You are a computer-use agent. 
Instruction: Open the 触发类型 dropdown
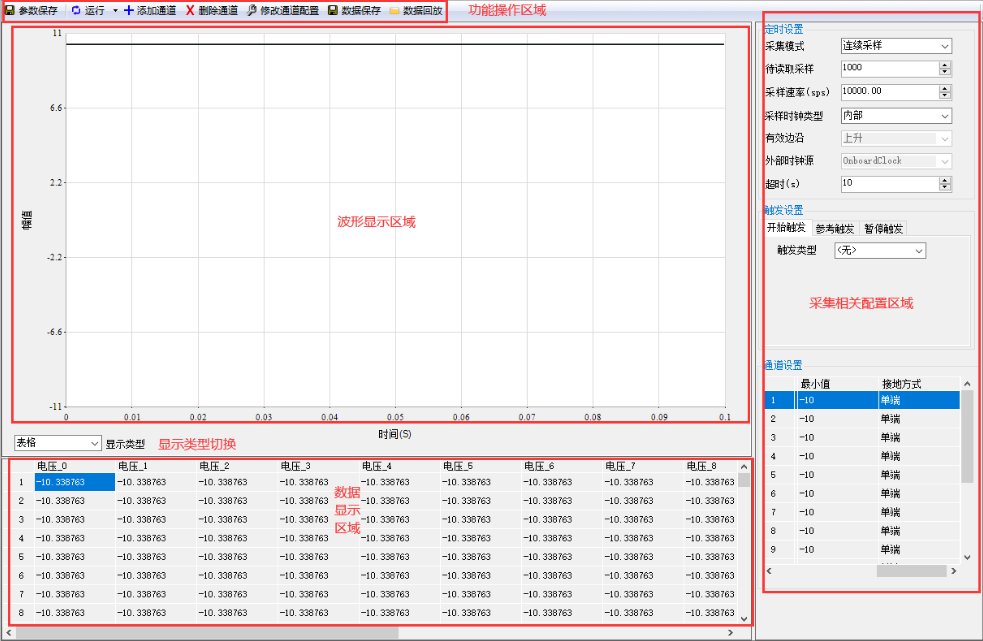[x=919, y=251]
